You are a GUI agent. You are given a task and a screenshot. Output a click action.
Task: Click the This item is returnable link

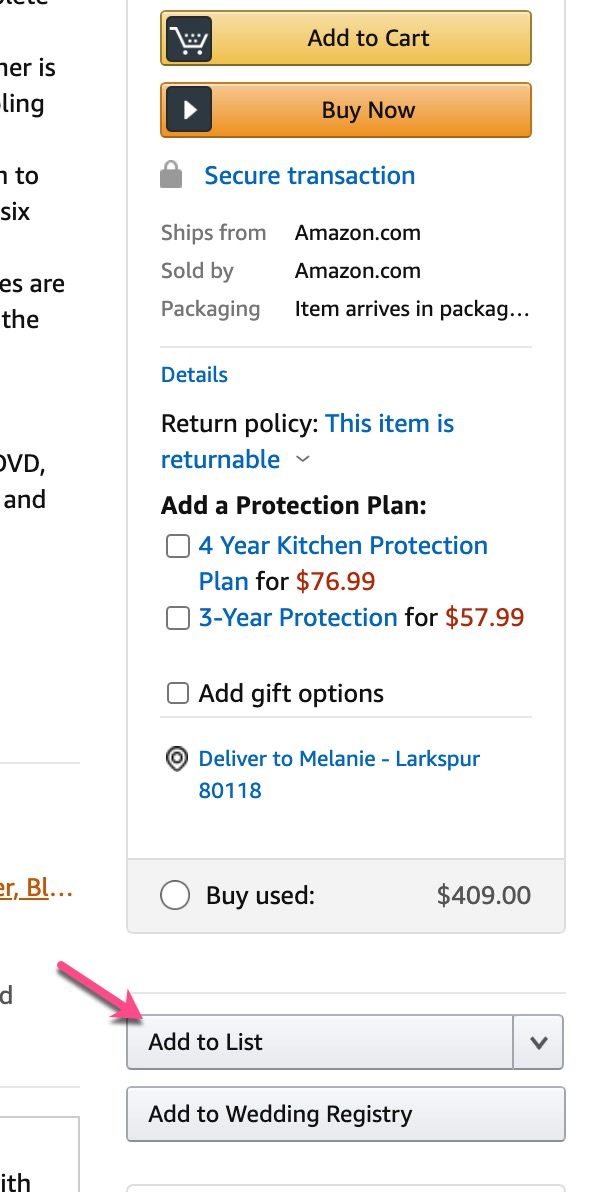[x=390, y=423]
